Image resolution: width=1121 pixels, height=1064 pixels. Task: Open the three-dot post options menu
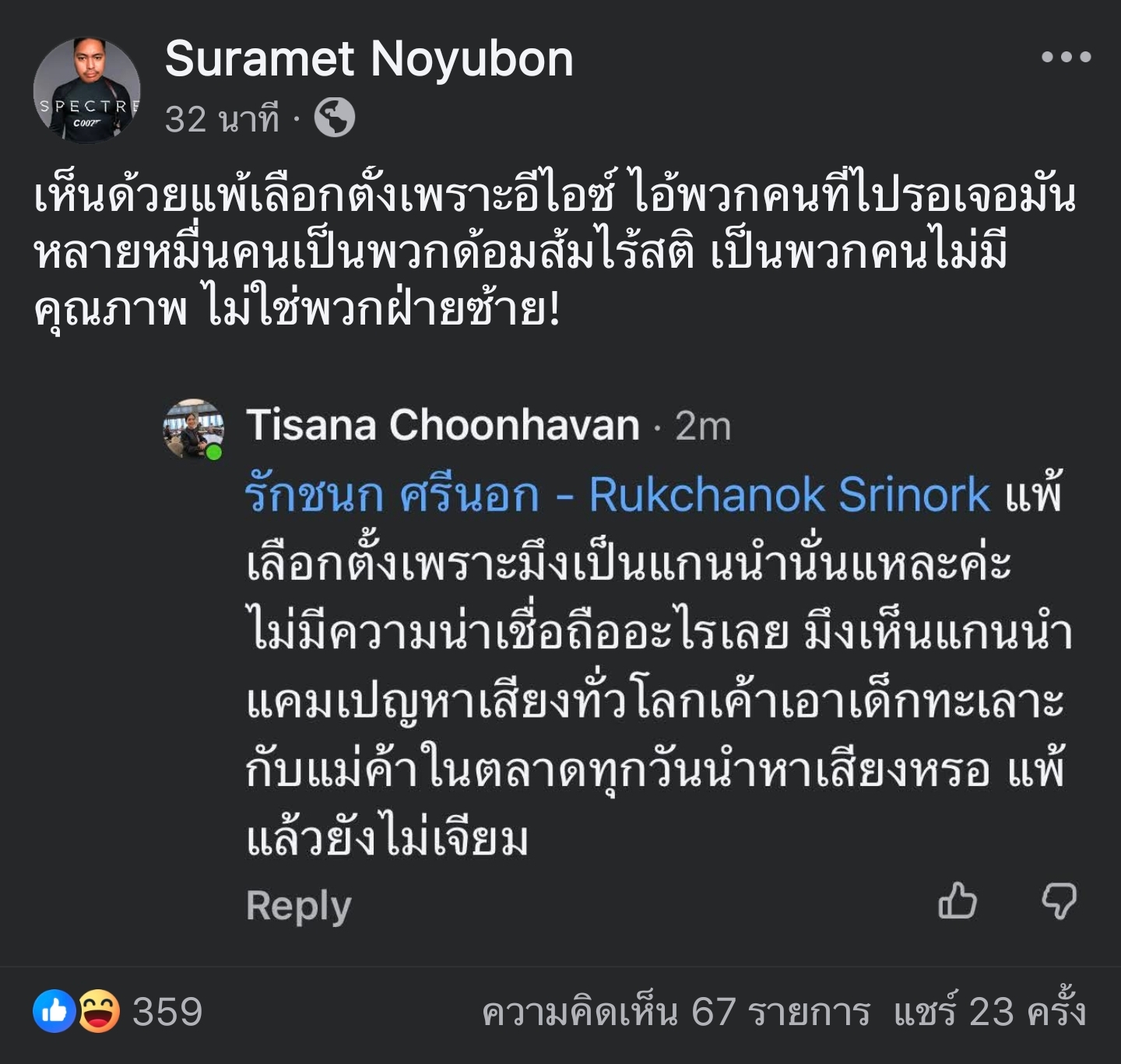pyautogui.click(x=1066, y=57)
